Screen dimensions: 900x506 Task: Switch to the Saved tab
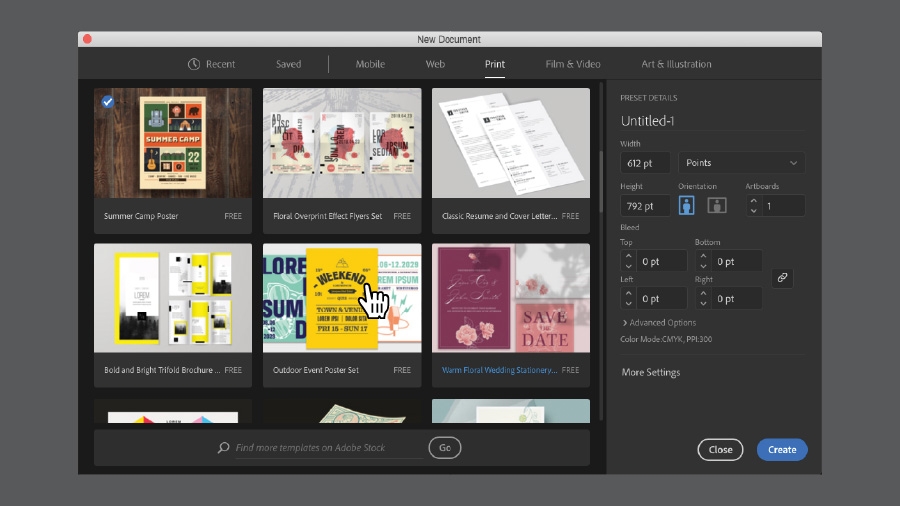tap(288, 64)
